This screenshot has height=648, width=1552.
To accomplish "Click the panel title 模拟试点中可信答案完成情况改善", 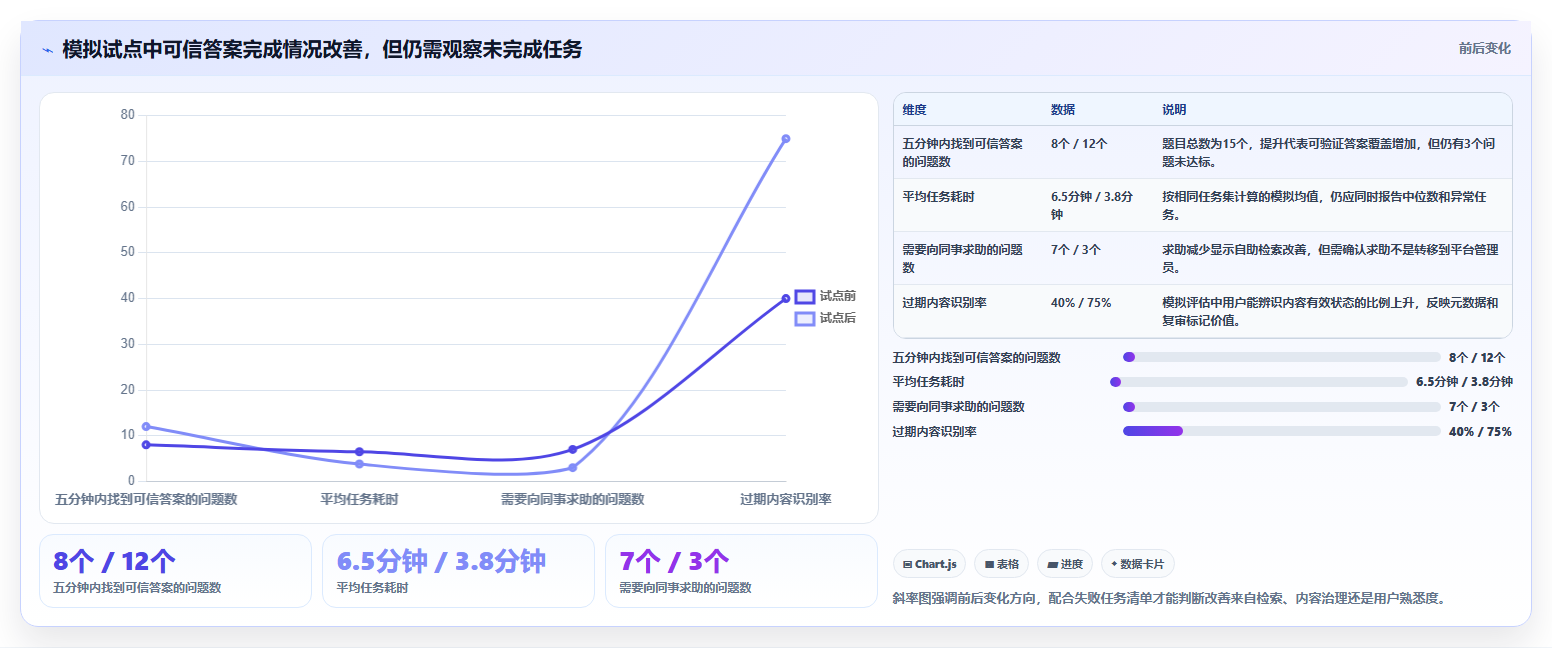I will [322, 50].
